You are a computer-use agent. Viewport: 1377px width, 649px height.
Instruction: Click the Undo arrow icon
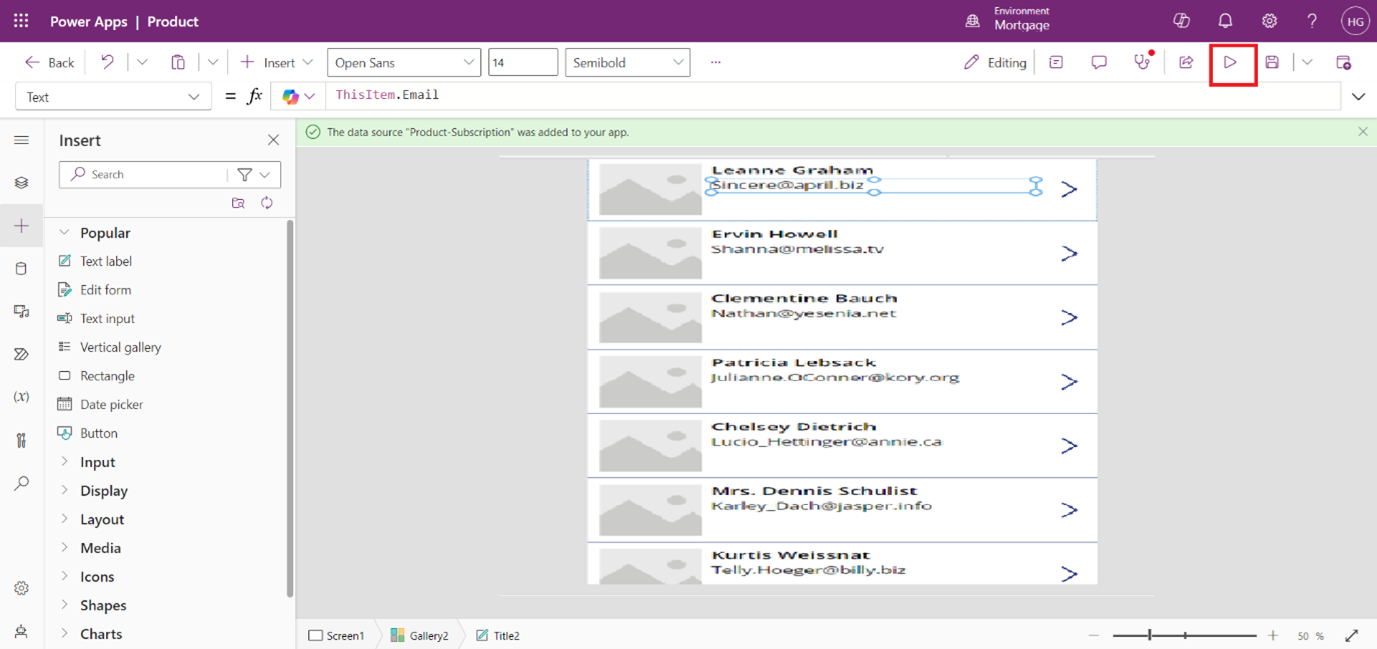click(x=107, y=62)
